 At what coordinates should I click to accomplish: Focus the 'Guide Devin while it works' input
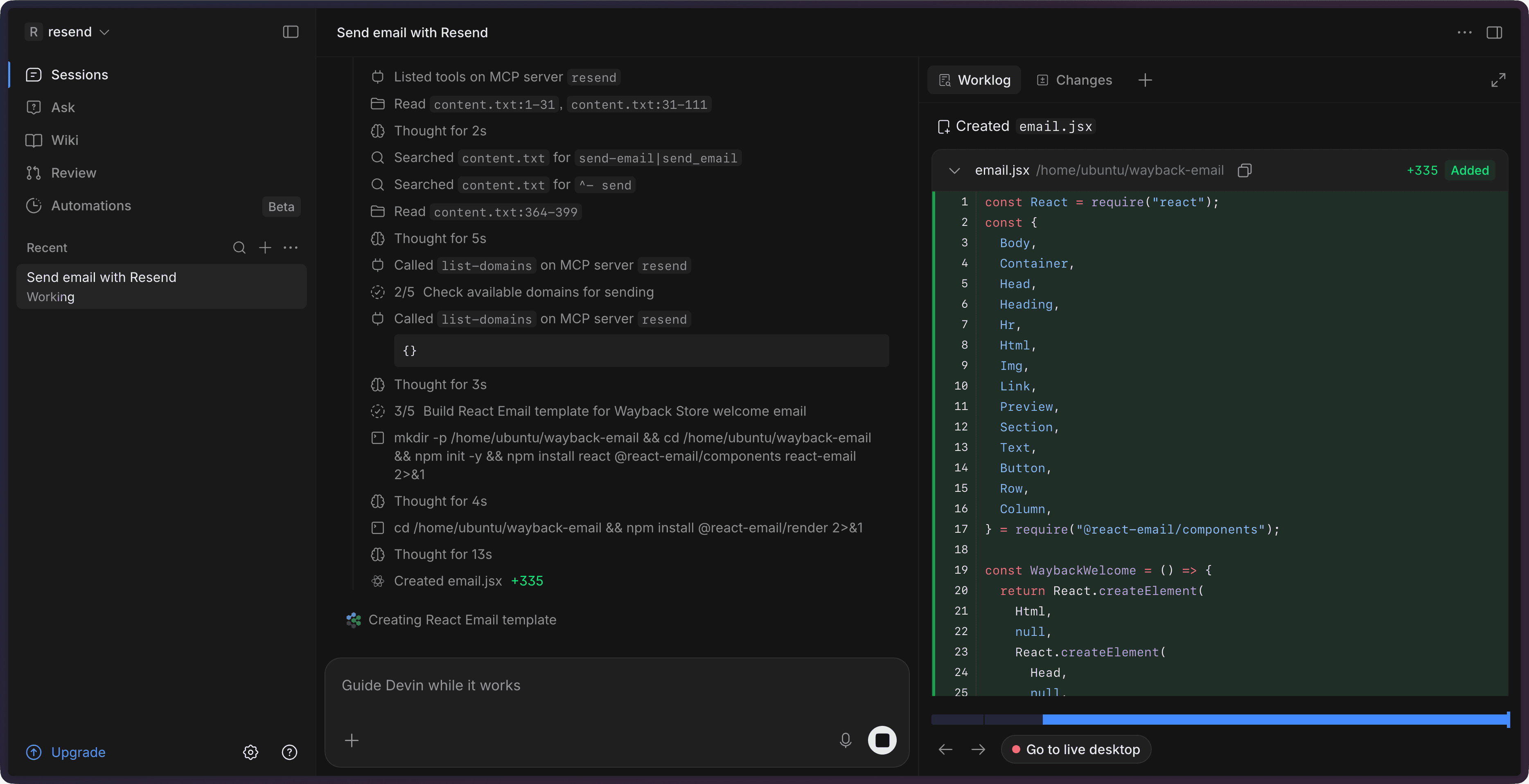pyautogui.click(x=617, y=685)
